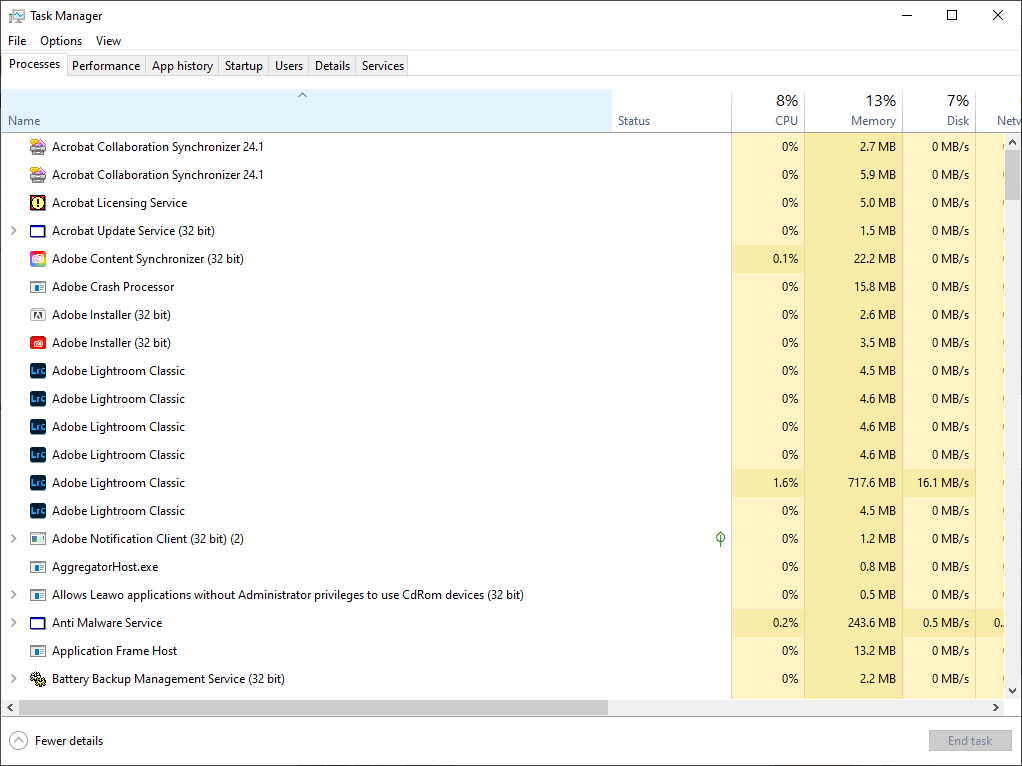
Task: Switch to the Startup tab
Action: tap(243, 65)
